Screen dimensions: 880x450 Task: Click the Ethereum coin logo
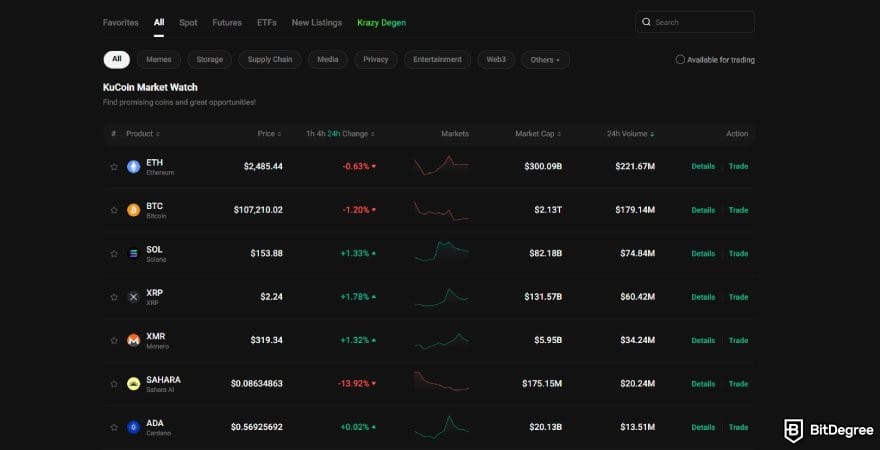[134, 167]
